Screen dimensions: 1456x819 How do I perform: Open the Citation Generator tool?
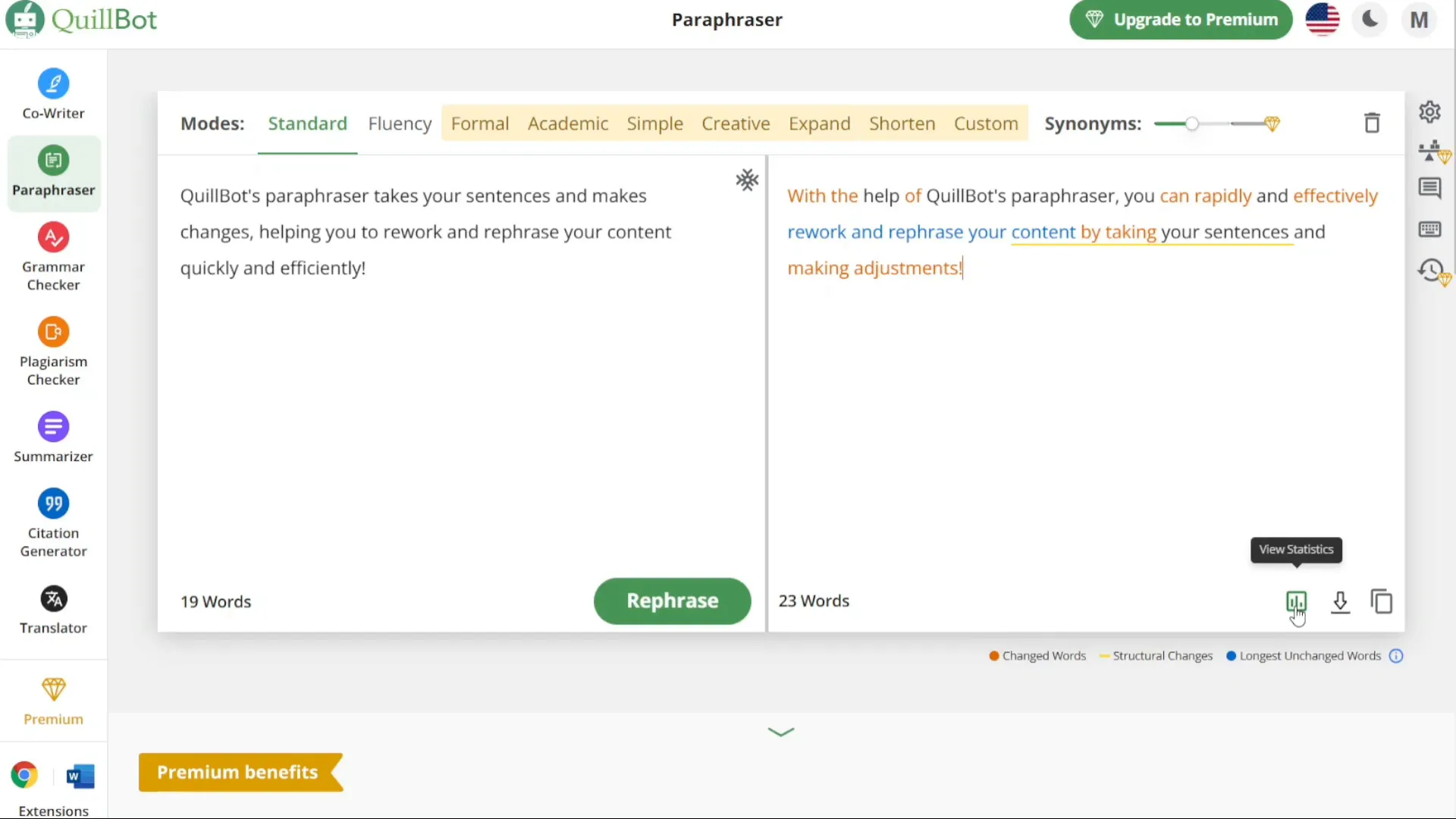53,522
